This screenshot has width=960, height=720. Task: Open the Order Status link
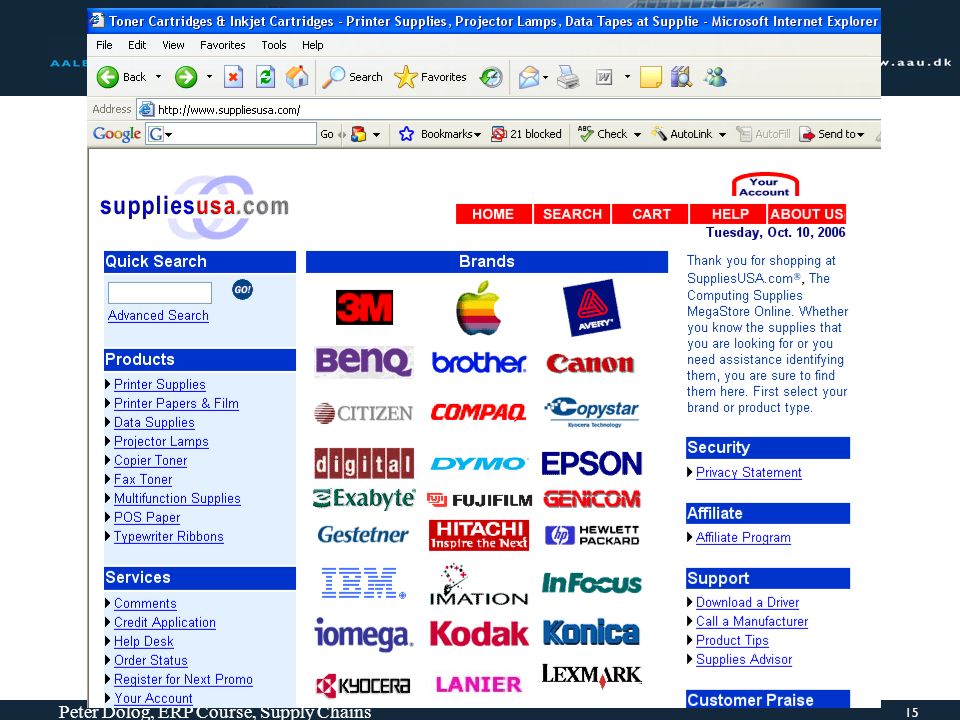pyautogui.click(x=151, y=661)
